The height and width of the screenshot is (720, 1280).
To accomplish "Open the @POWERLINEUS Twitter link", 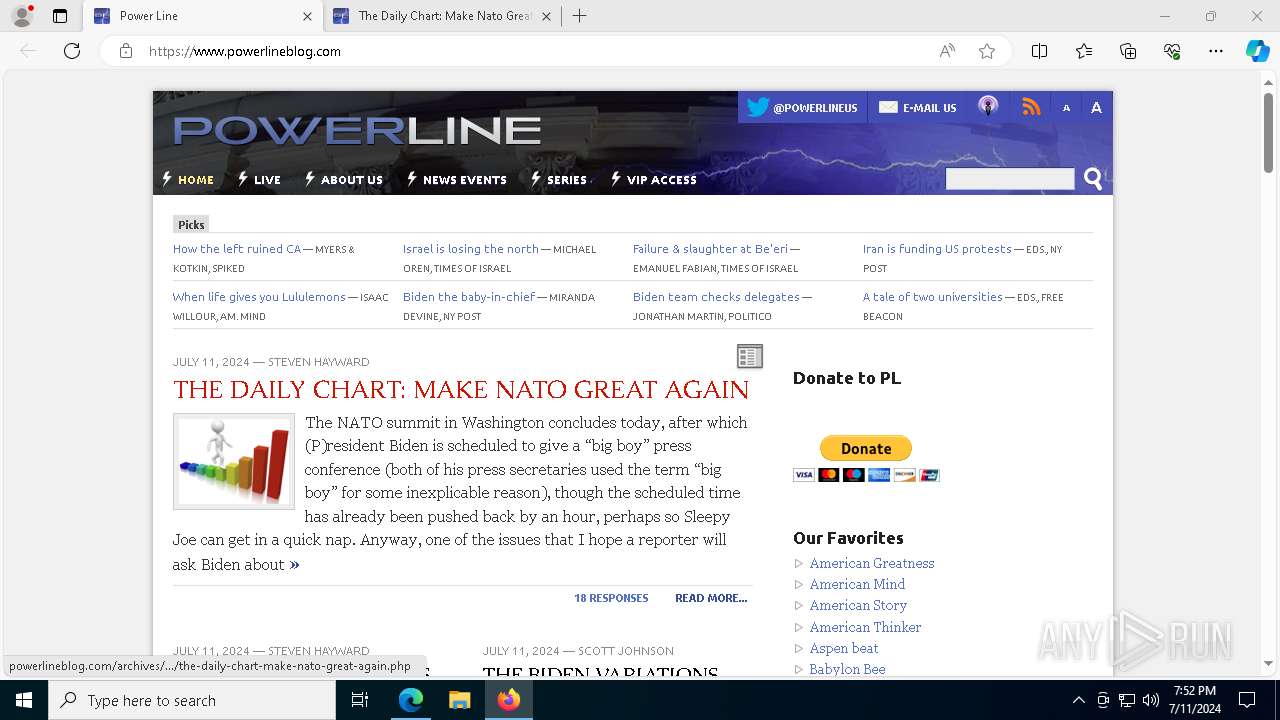I will click(801, 108).
